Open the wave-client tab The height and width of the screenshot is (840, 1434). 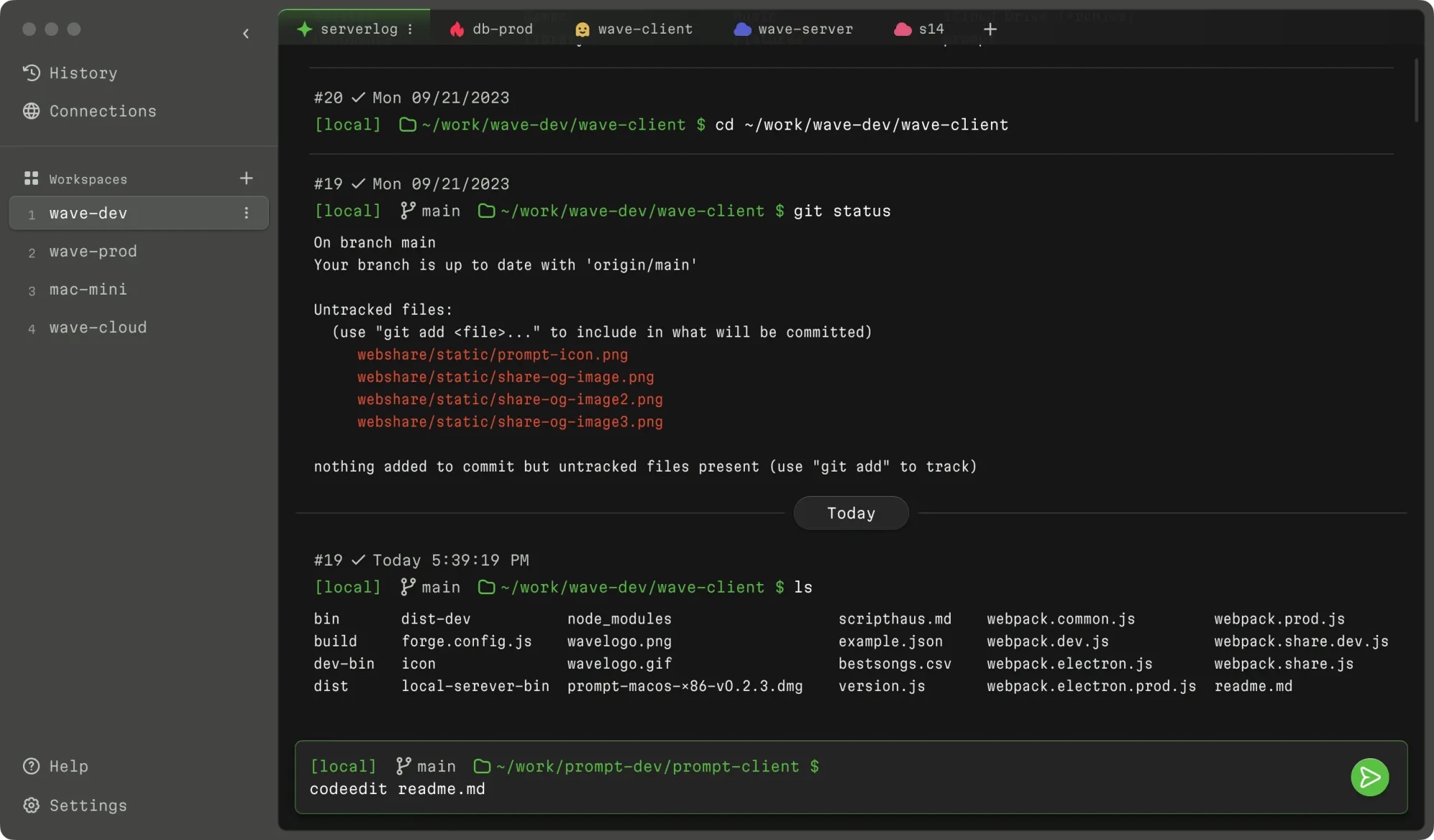pyautogui.click(x=645, y=27)
